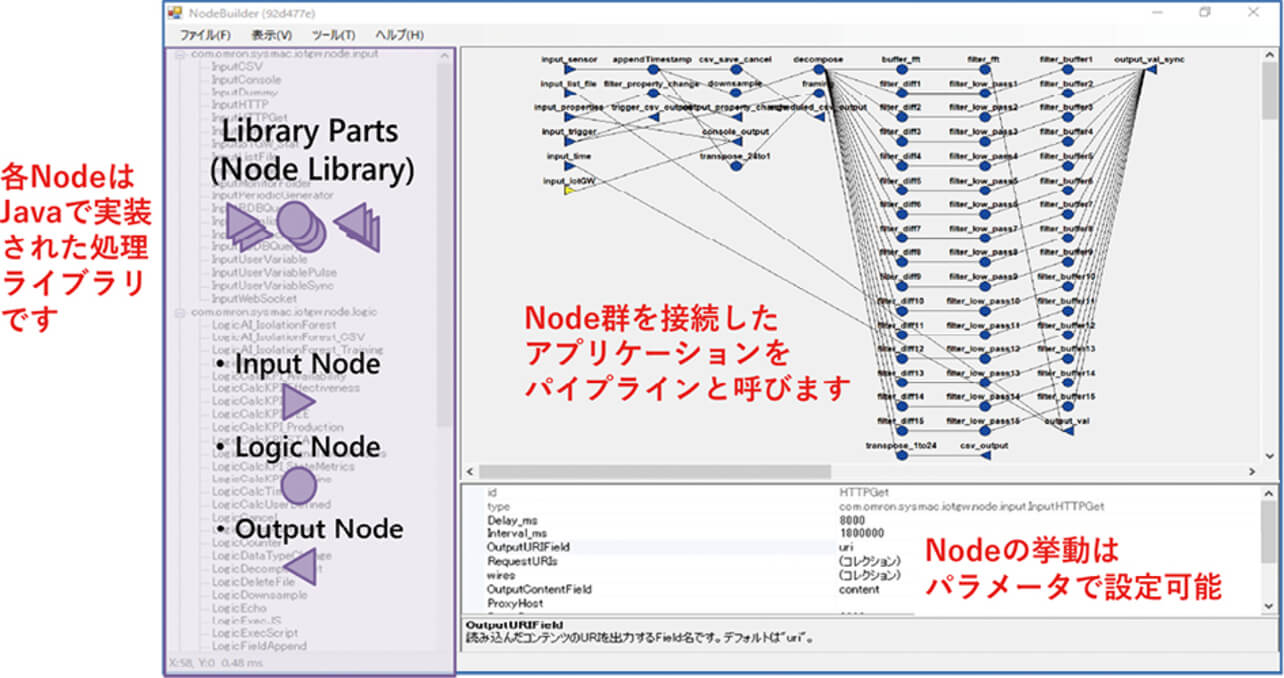Select the yellow input_iotGW node
Screen dimensions: 1284x678
point(567,189)
